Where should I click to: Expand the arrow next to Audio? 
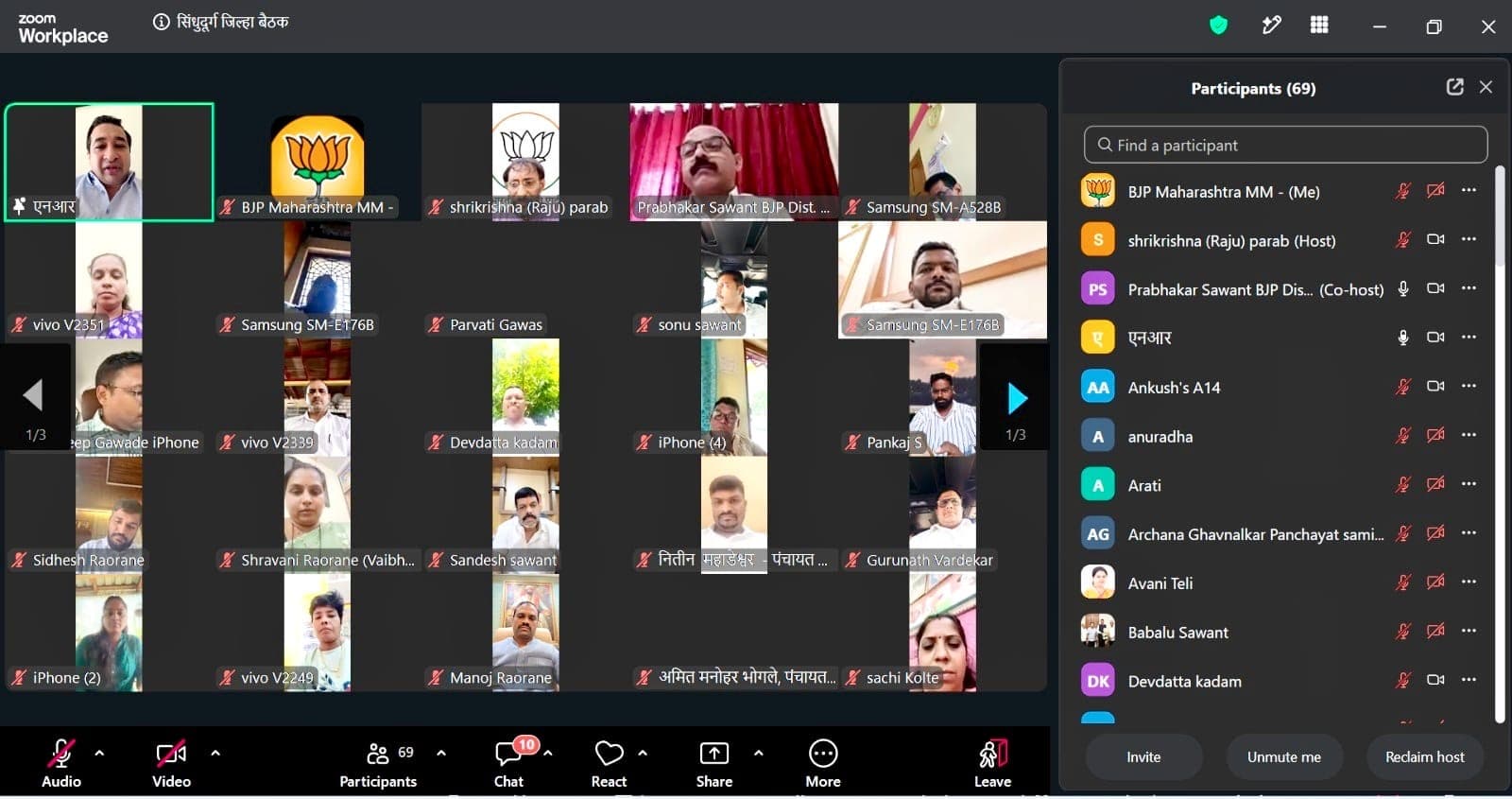[x=99, y=754]
